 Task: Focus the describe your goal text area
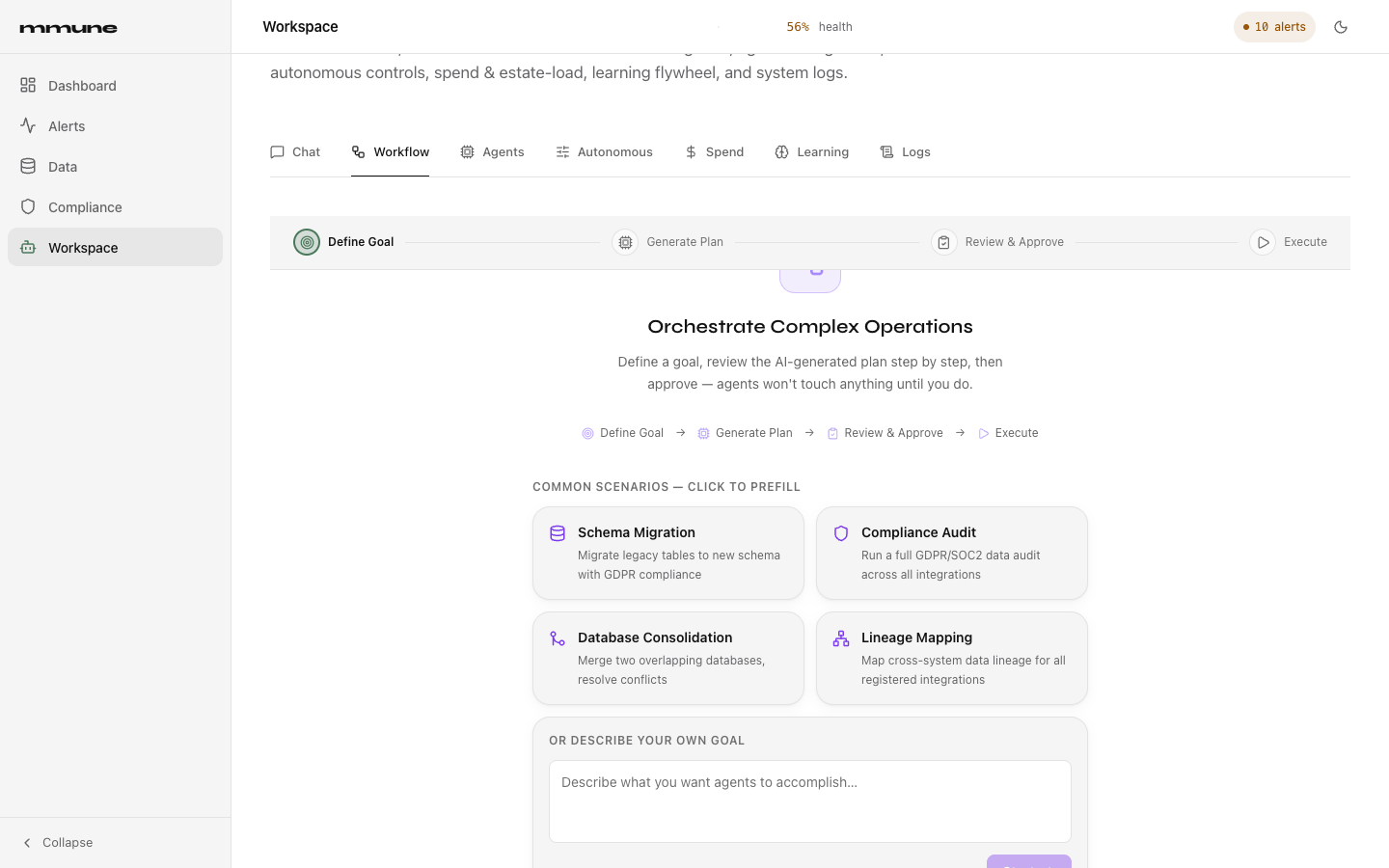pos(810,801)
